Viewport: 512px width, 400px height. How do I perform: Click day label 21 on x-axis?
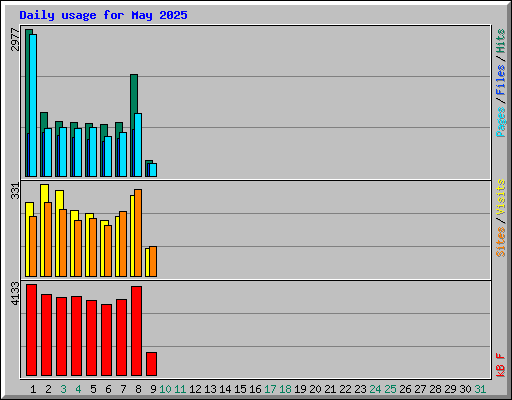pyautogui.click(x=330, y=389)
